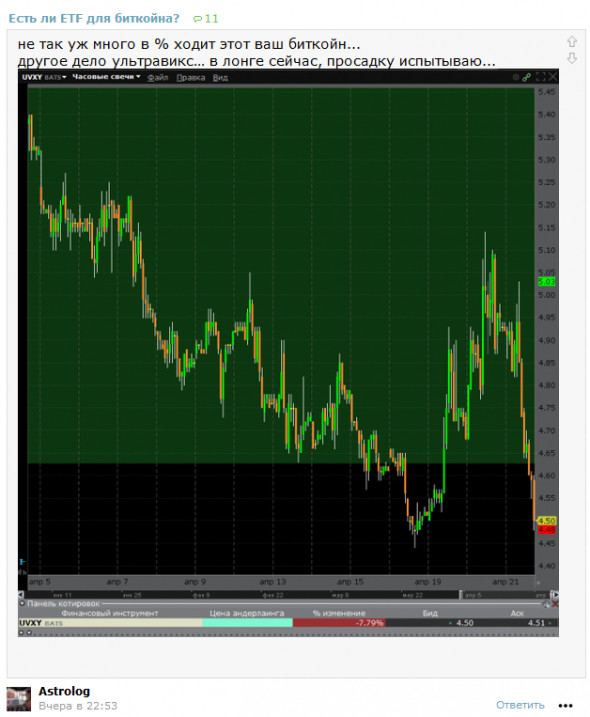Viewport: 590px width, 717px height.
Task: Close the quote panel with red X
Action: point(555,604)
